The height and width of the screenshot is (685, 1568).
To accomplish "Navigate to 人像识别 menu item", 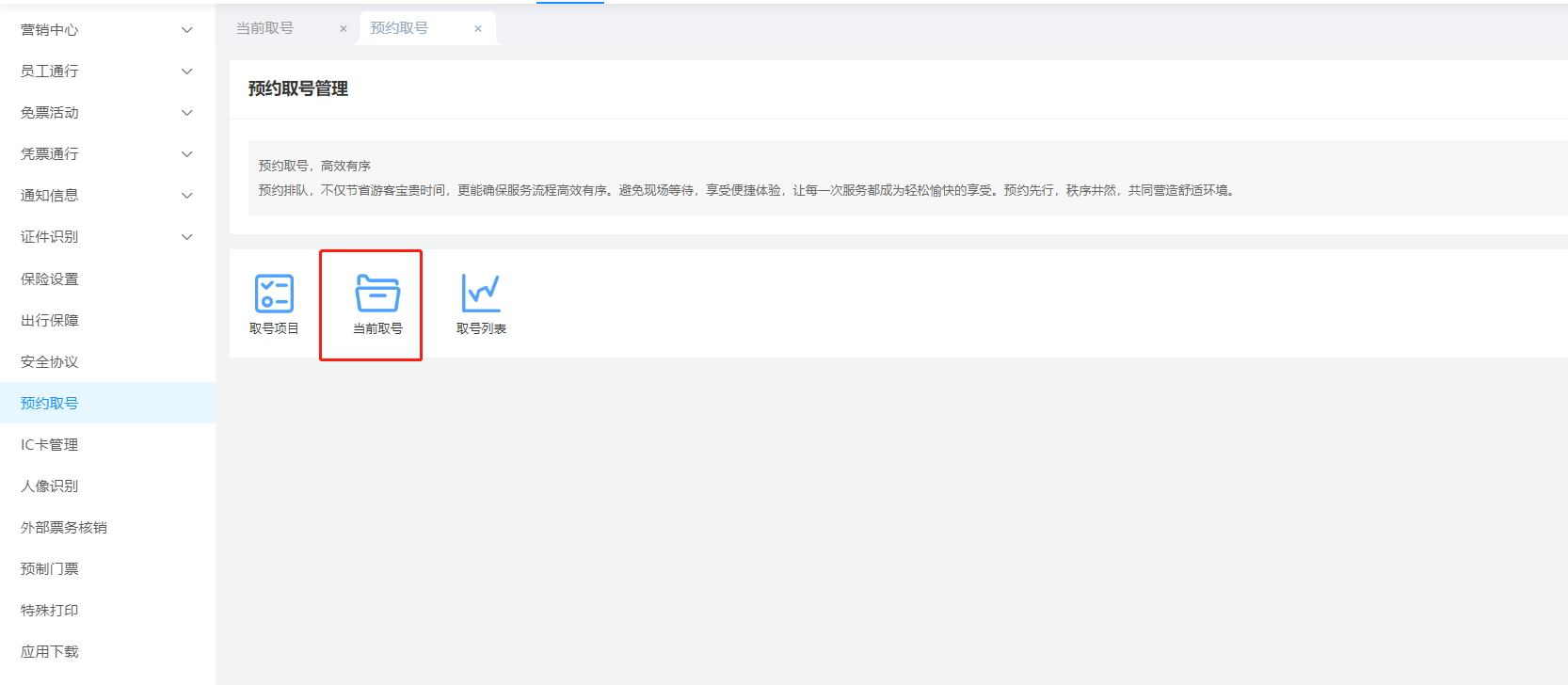I will click(x=50, y=486).
